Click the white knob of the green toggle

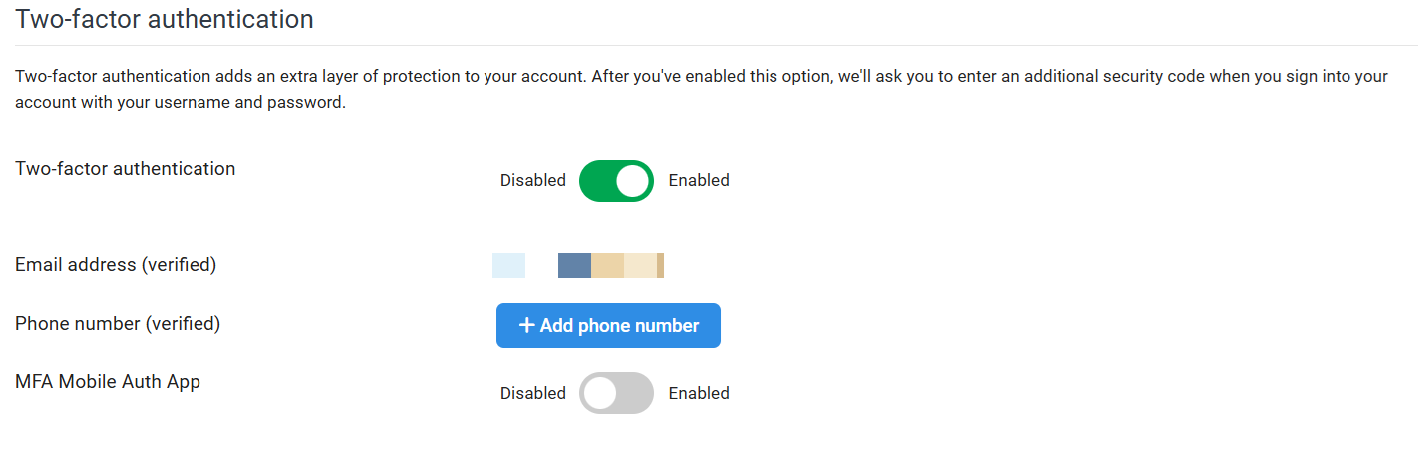pos(632,181)
